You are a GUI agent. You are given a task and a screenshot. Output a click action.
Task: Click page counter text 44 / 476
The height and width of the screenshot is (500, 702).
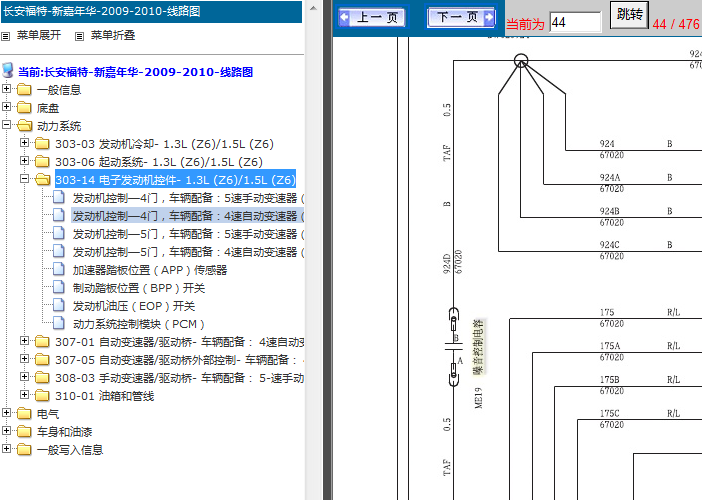(676, 24)
